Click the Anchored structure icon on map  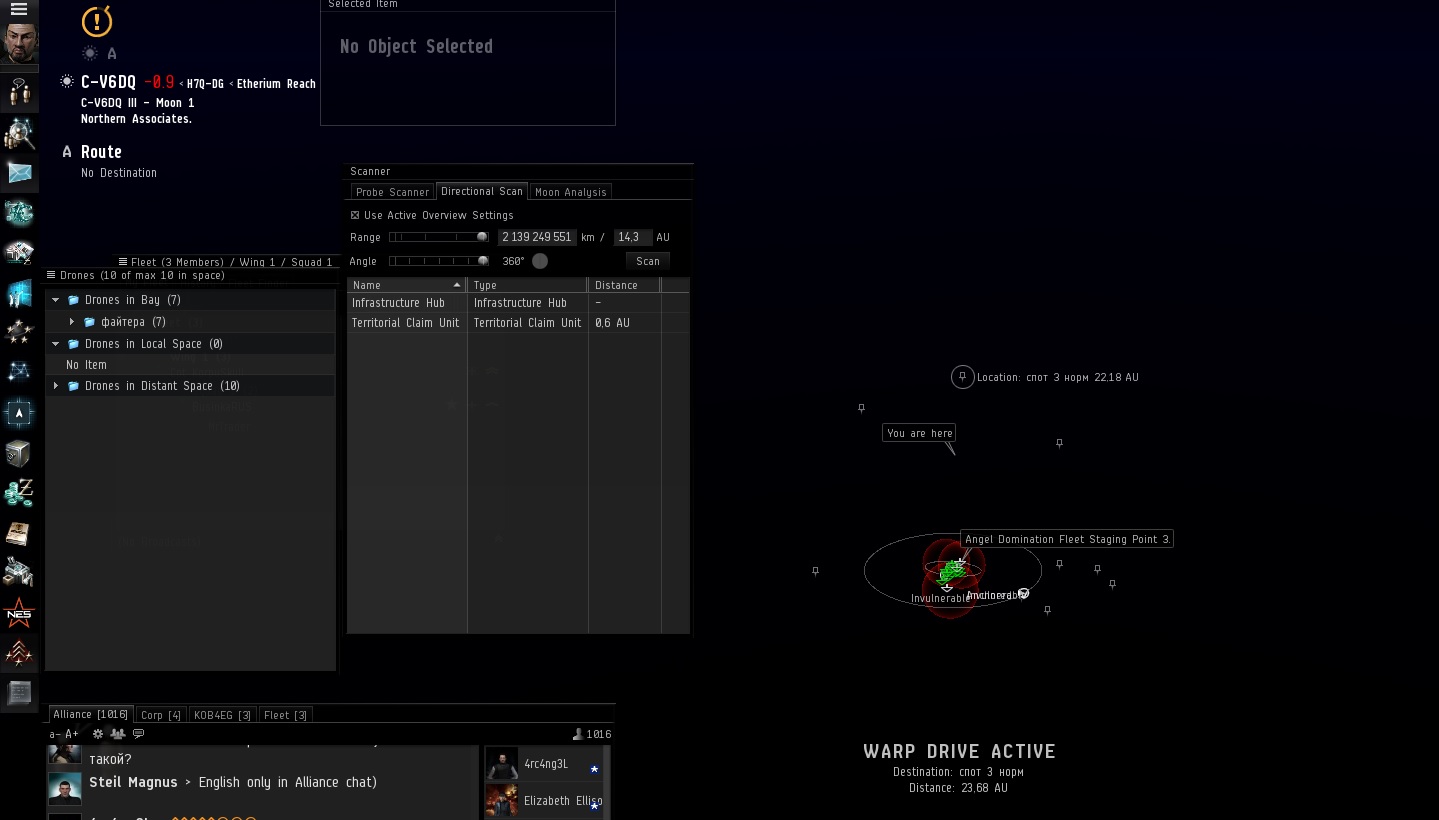tap(1023, 594)
